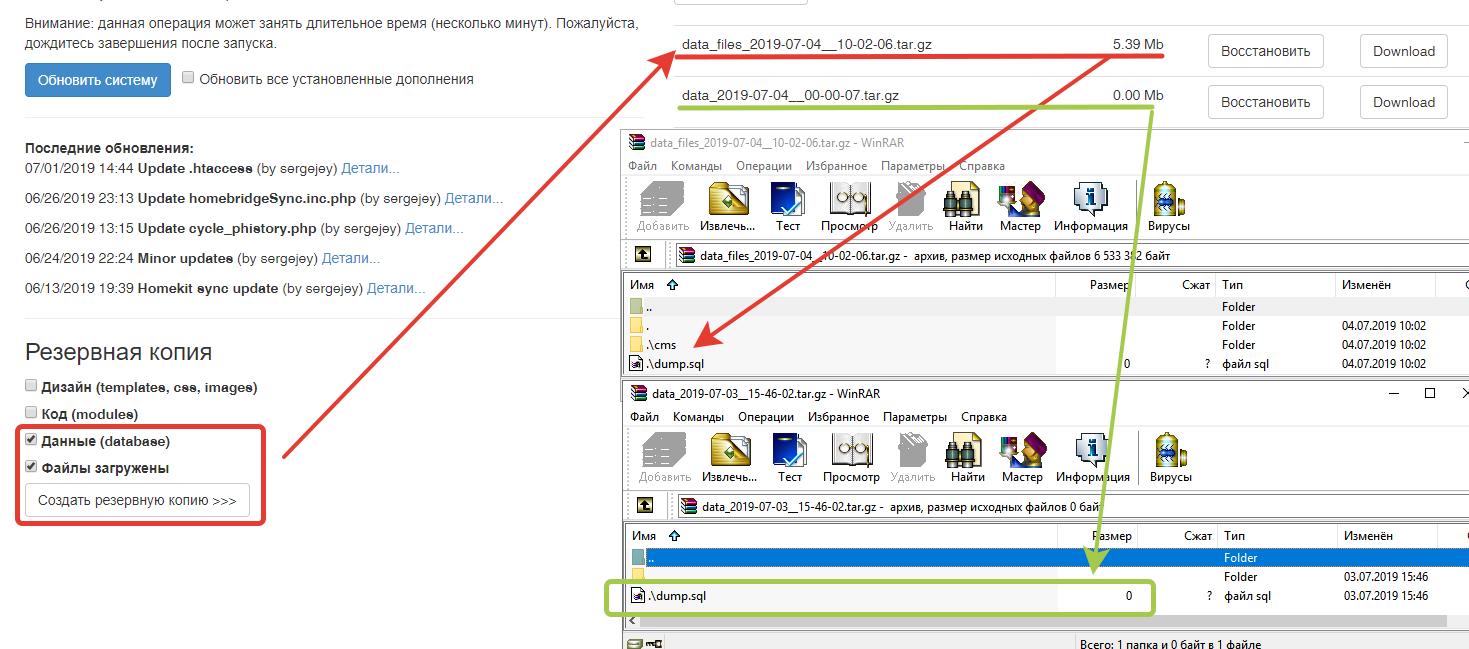This screenshot has width=1469, height=649.
Task: Open Мастер wizard in data_files WinRAR window
Action: coord(1020,207)
